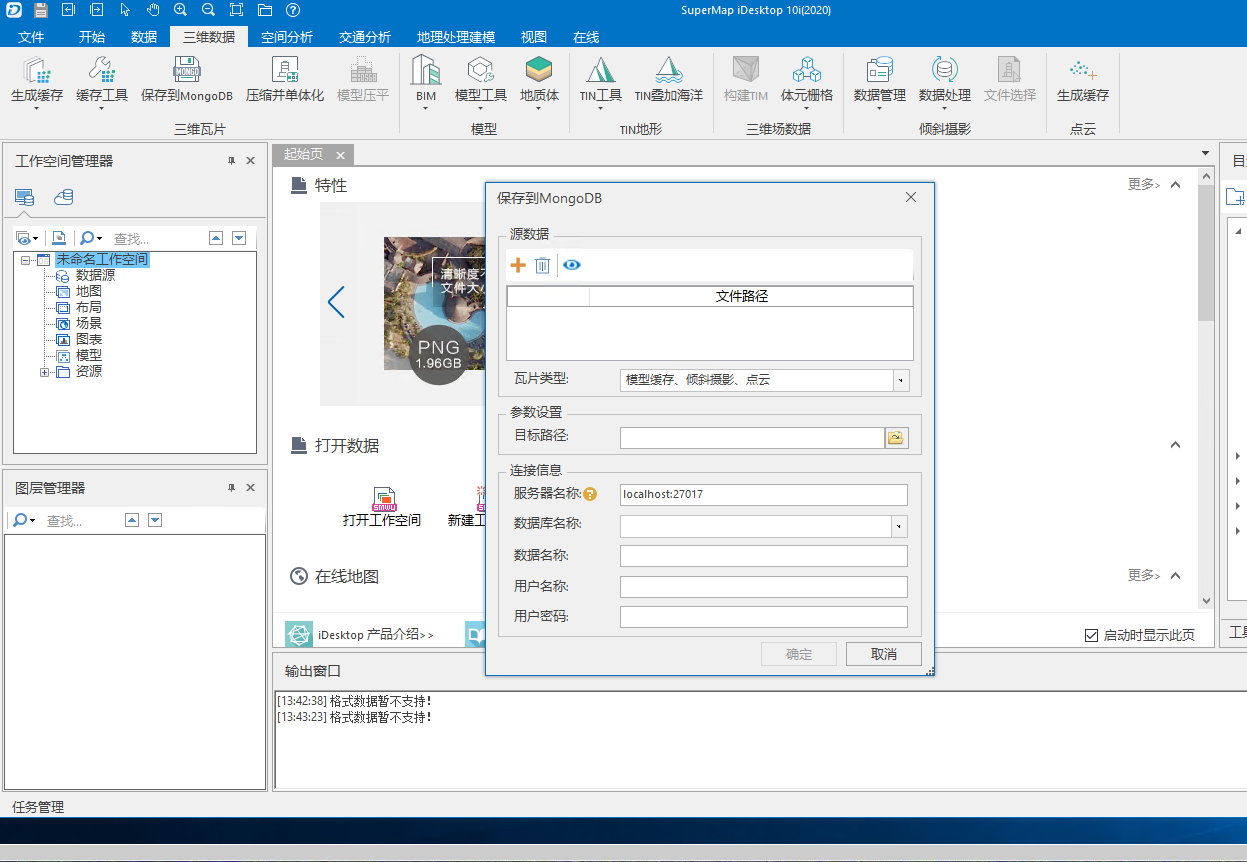The height and width of the screenshot is (862, 1247).
Task: Open the help question mark icon
Action: pos(292,11)
